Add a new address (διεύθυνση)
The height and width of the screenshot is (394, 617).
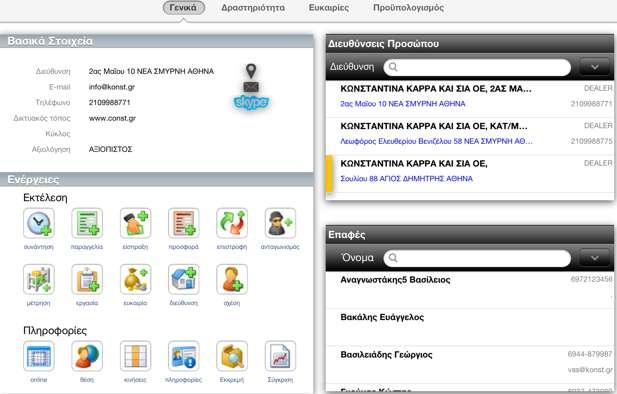pos(184,279)
